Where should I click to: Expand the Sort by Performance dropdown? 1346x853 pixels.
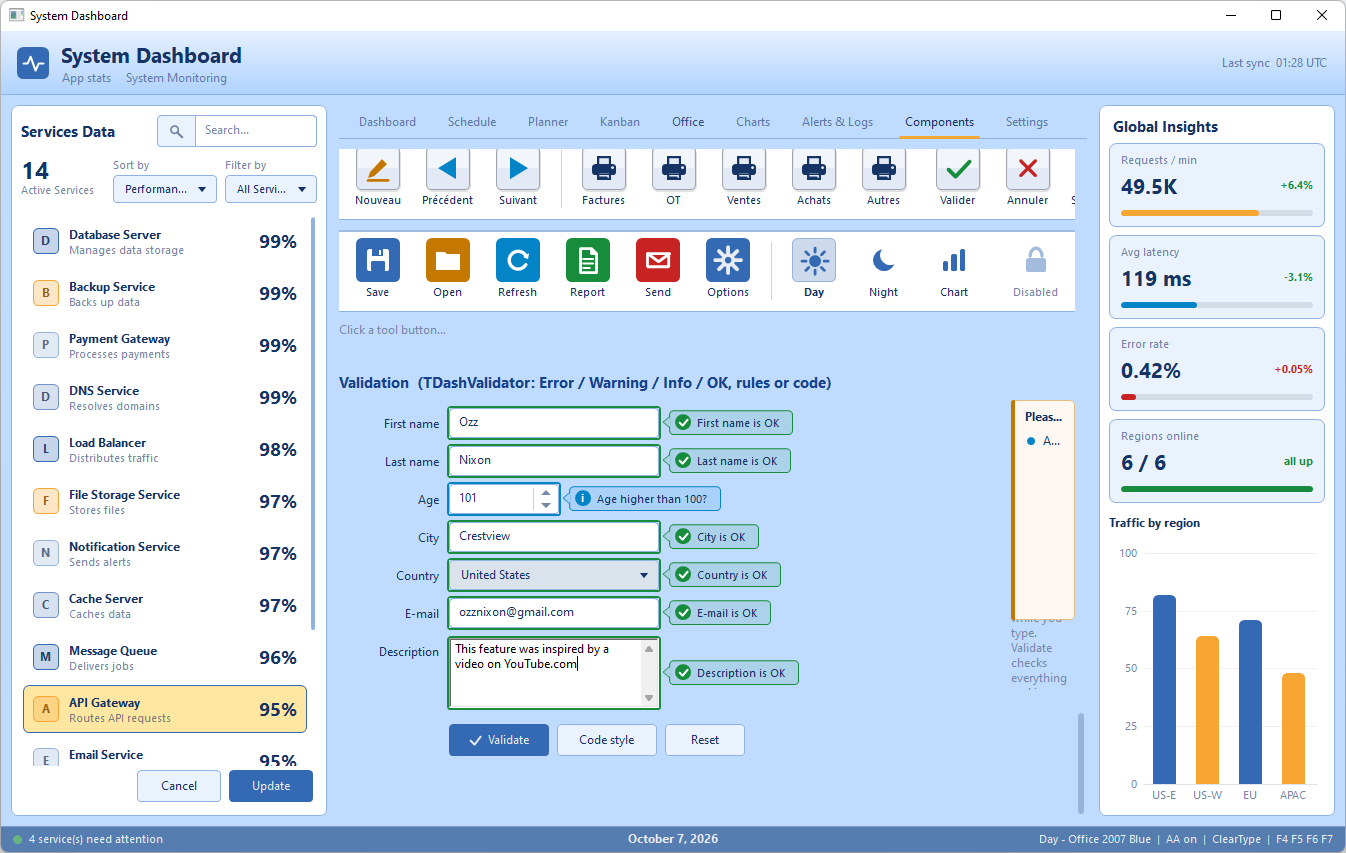[x=165, y=189]
